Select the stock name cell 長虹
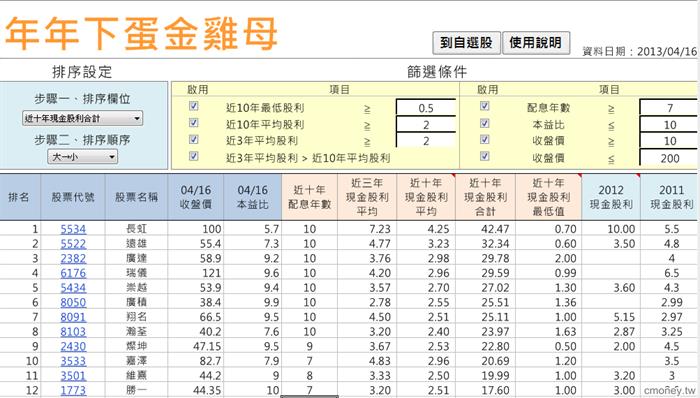700x398 pixels. coord(136,229)
